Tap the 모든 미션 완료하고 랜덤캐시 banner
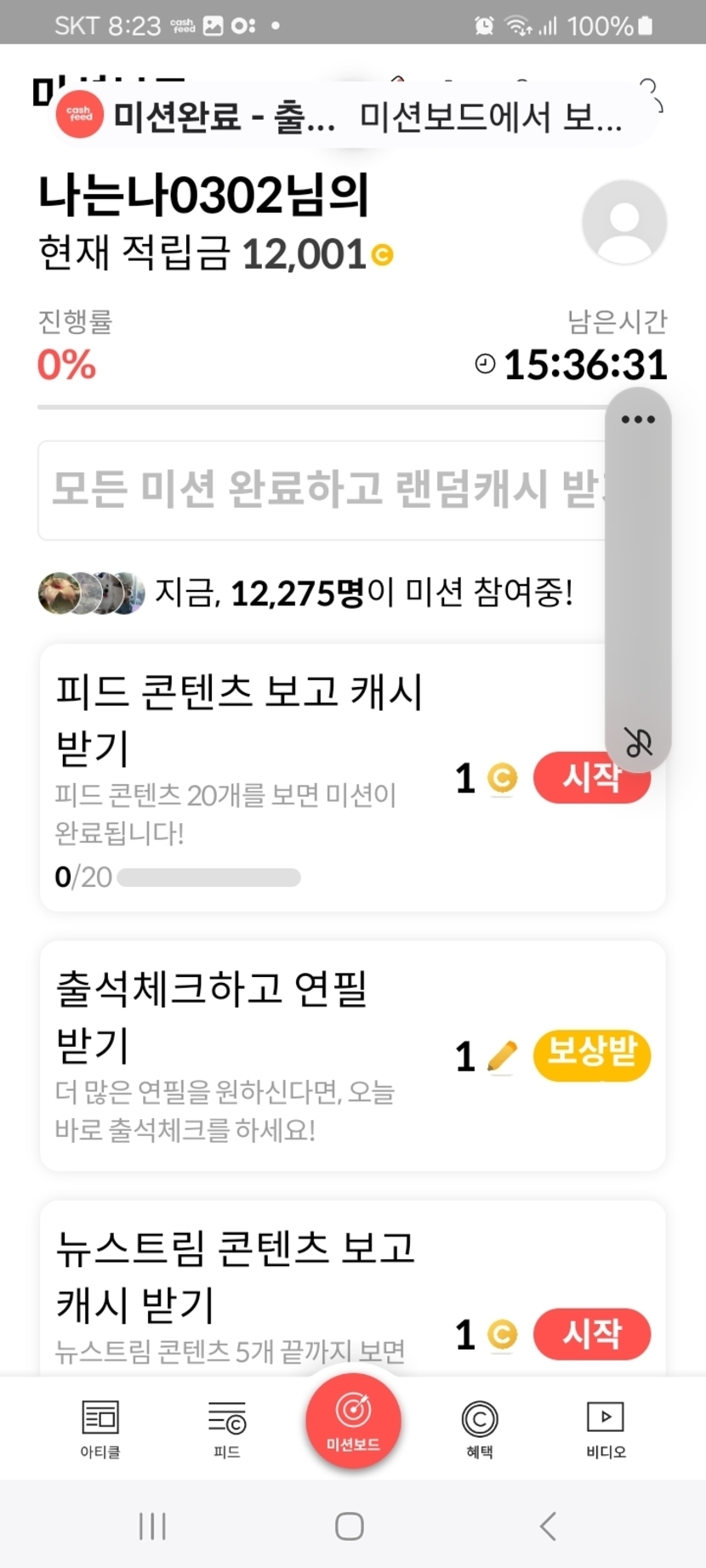The width and height of the screenshot is (706, 1568). tap(323, 490)
